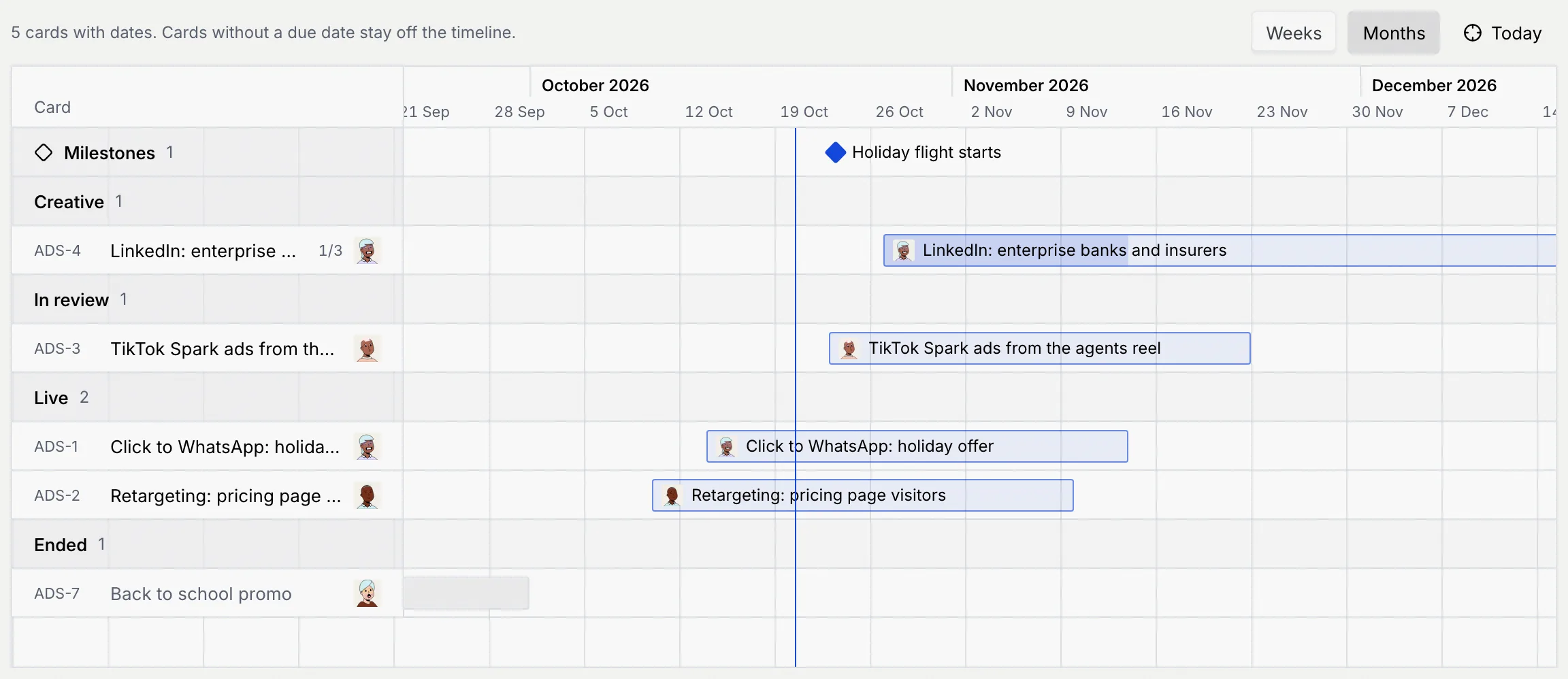
Task: Open assignee avatar on ADS-3 row
Action: click(x=367, y=348)
